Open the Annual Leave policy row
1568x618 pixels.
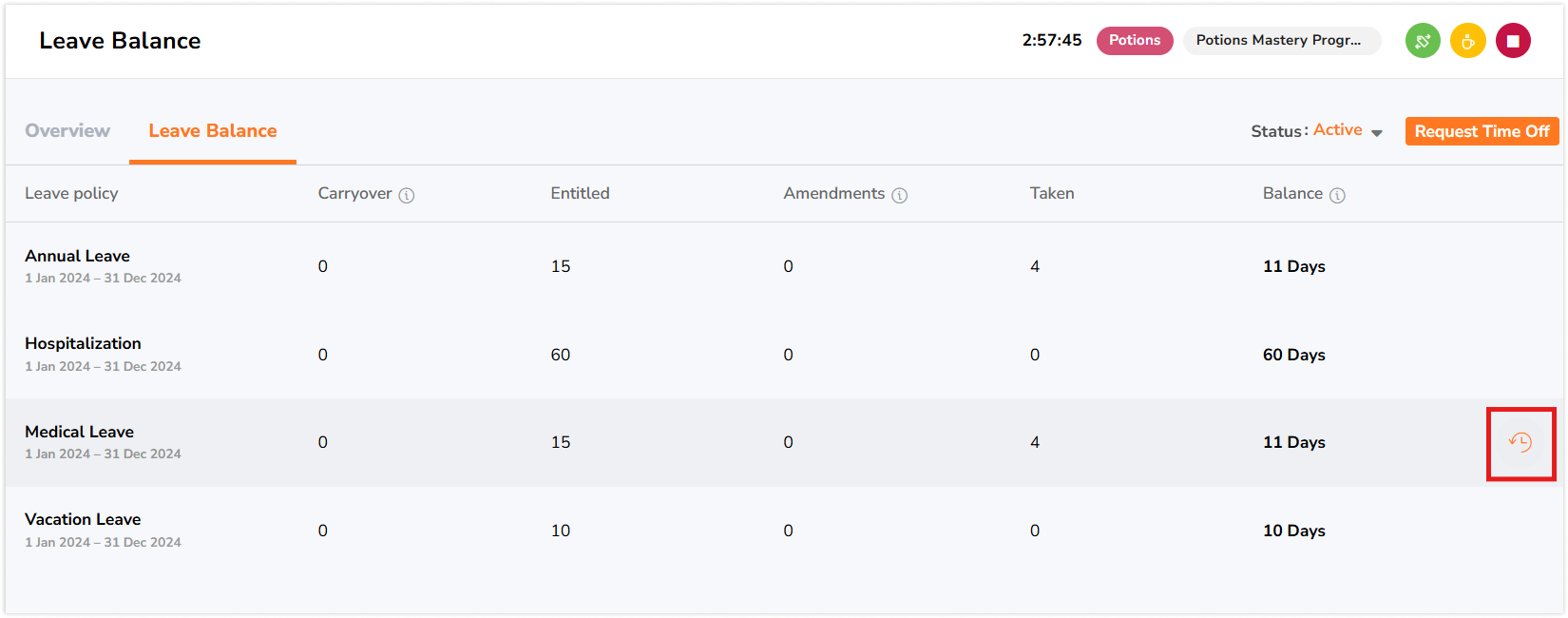[x=784, y=266]
